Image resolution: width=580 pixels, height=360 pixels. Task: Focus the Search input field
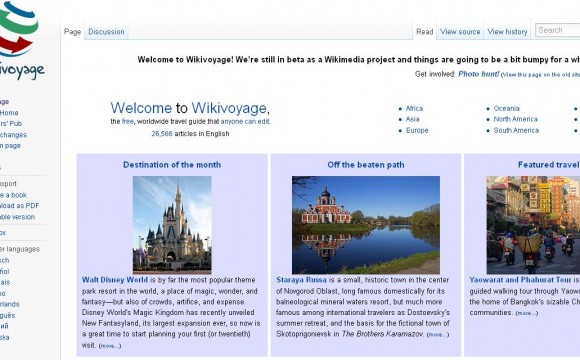tap(558, 30)
